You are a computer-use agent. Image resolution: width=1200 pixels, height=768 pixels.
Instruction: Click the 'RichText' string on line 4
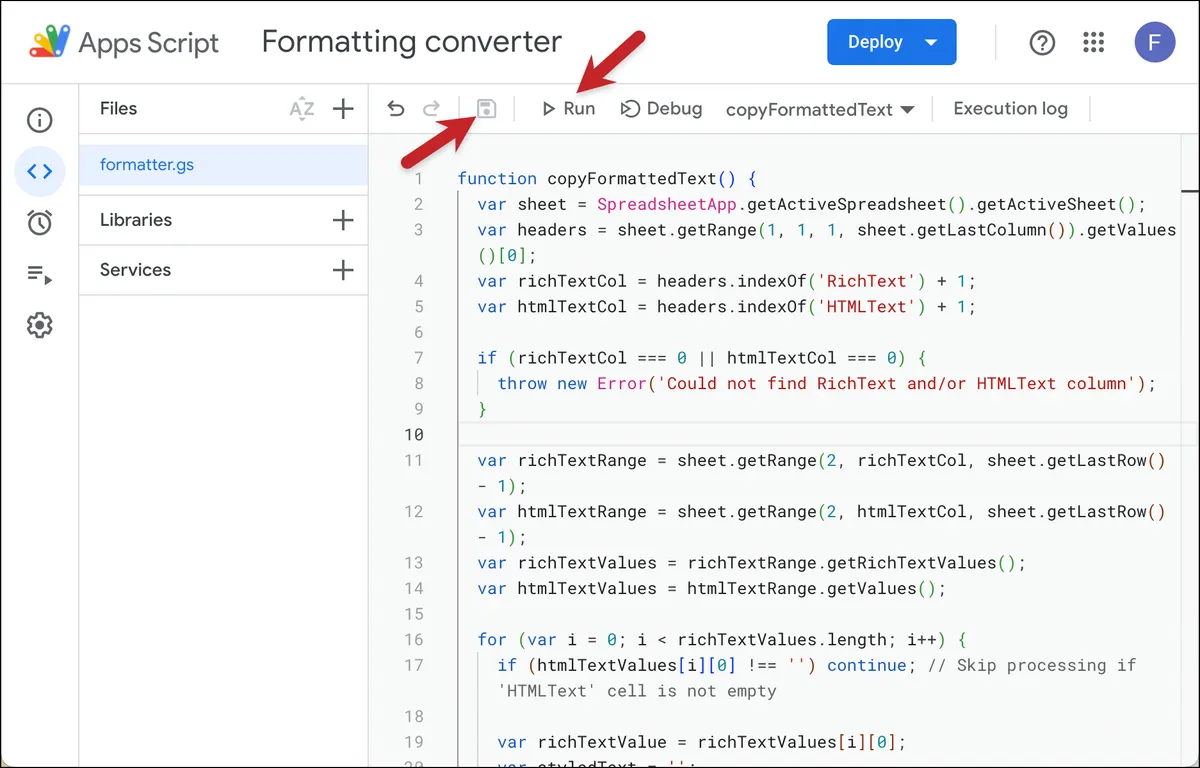tap(867, 281)
